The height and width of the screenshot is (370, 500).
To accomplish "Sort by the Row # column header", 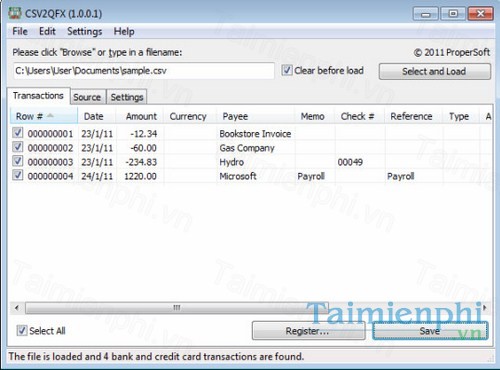I will click(44, 116).
